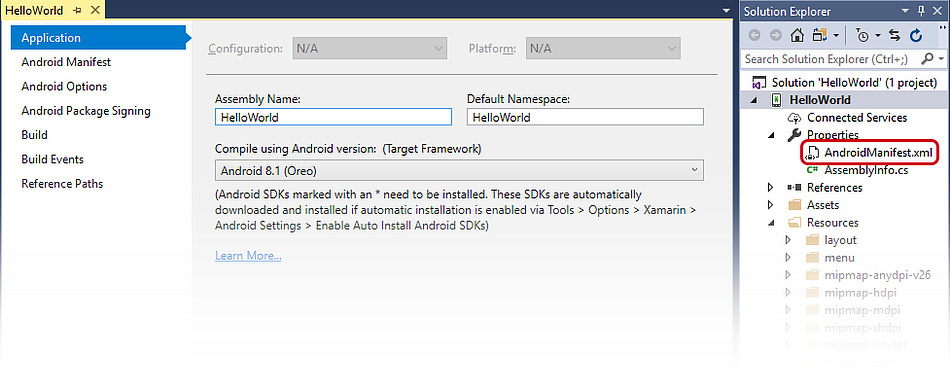Toggle auto-hide pin on Solution Explorer
Image resolution: width=950 pixels, height=388 pixels.
(922, 11)
